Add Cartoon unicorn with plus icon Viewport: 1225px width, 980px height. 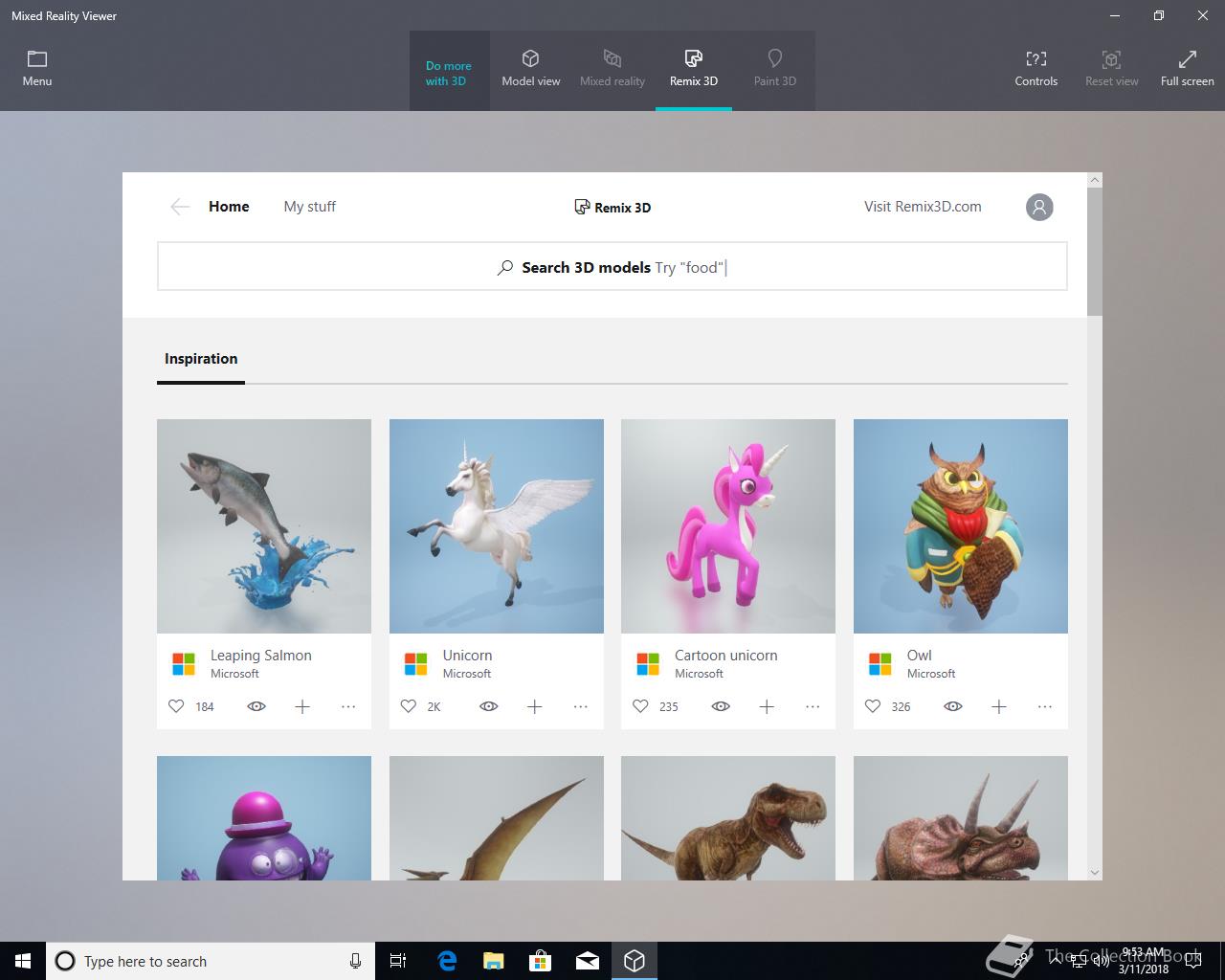[767, 706]
